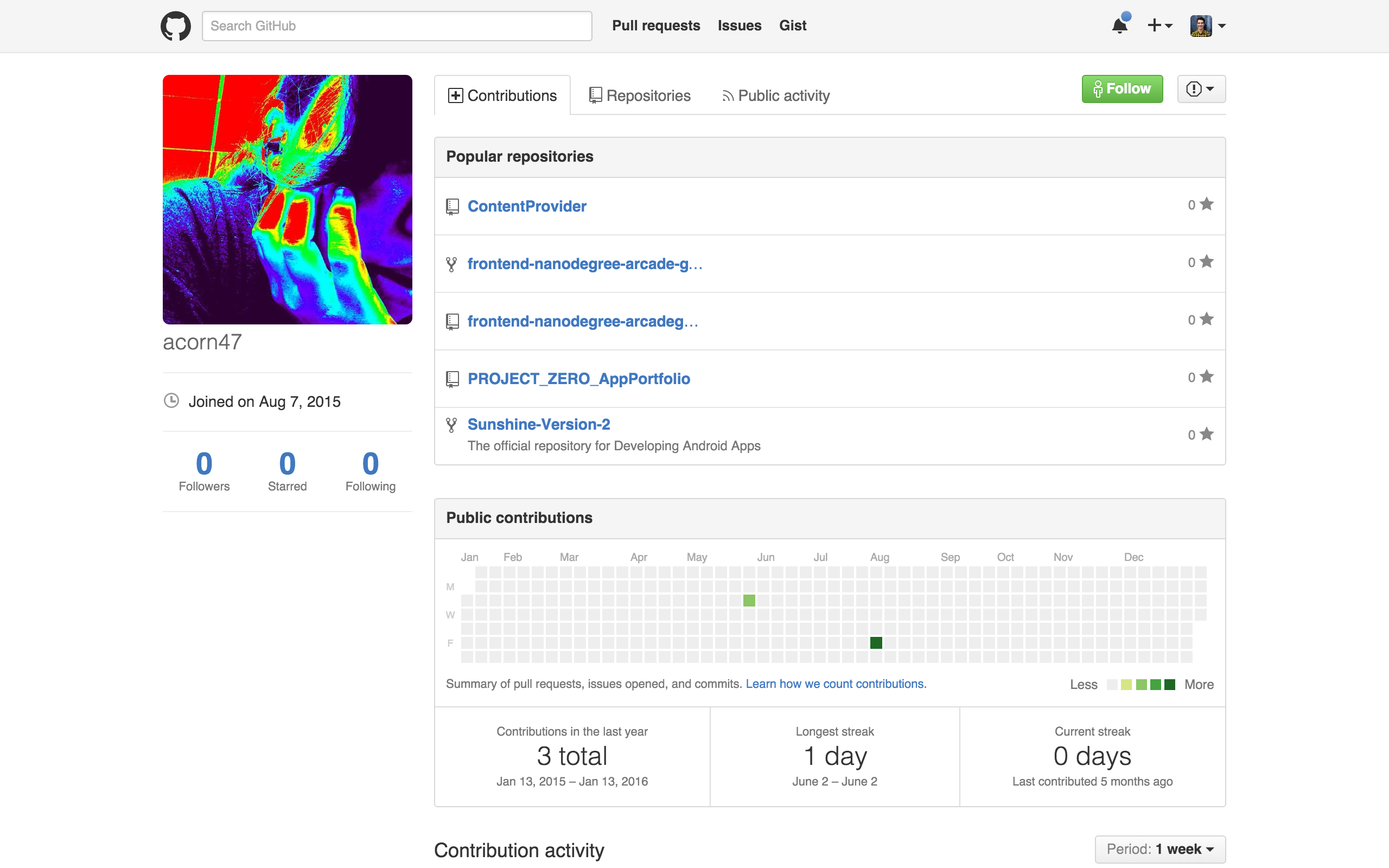The height and width of the screenshot is (868, 1389).
Task: Expand the plus create-new dropdown
Action: (1159, 26)
